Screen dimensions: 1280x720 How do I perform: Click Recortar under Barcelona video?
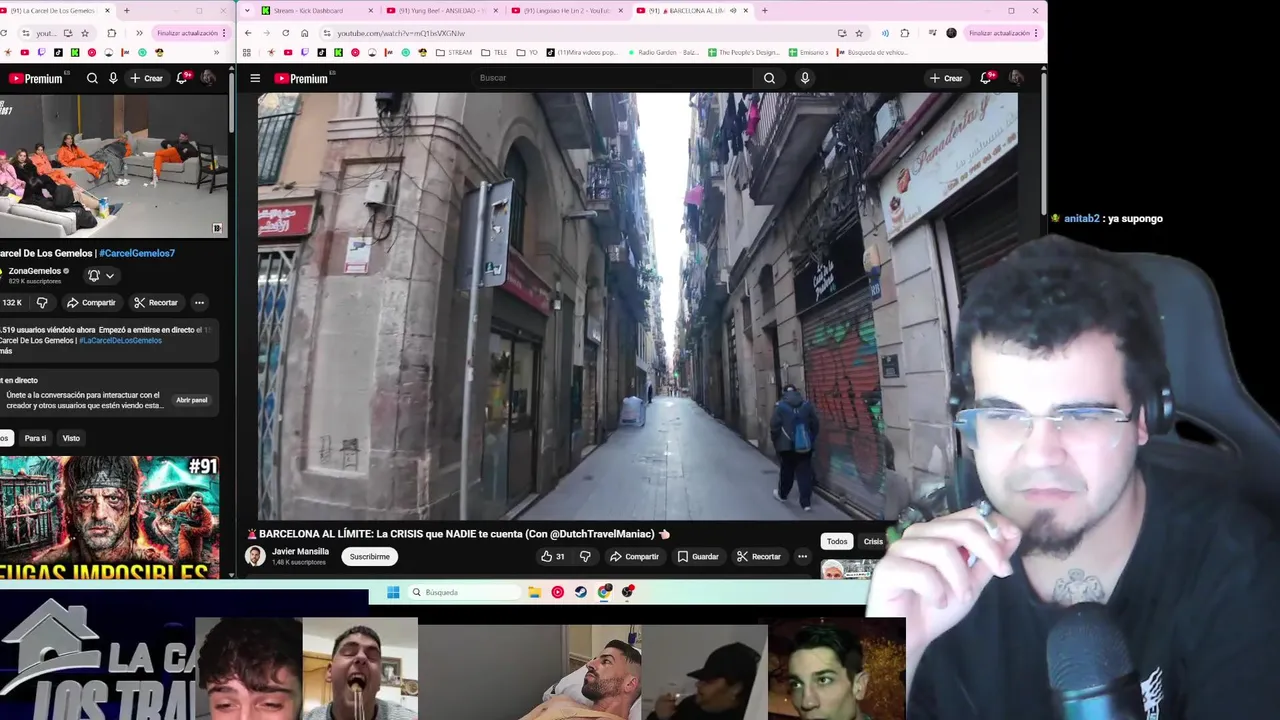[758, 557]
